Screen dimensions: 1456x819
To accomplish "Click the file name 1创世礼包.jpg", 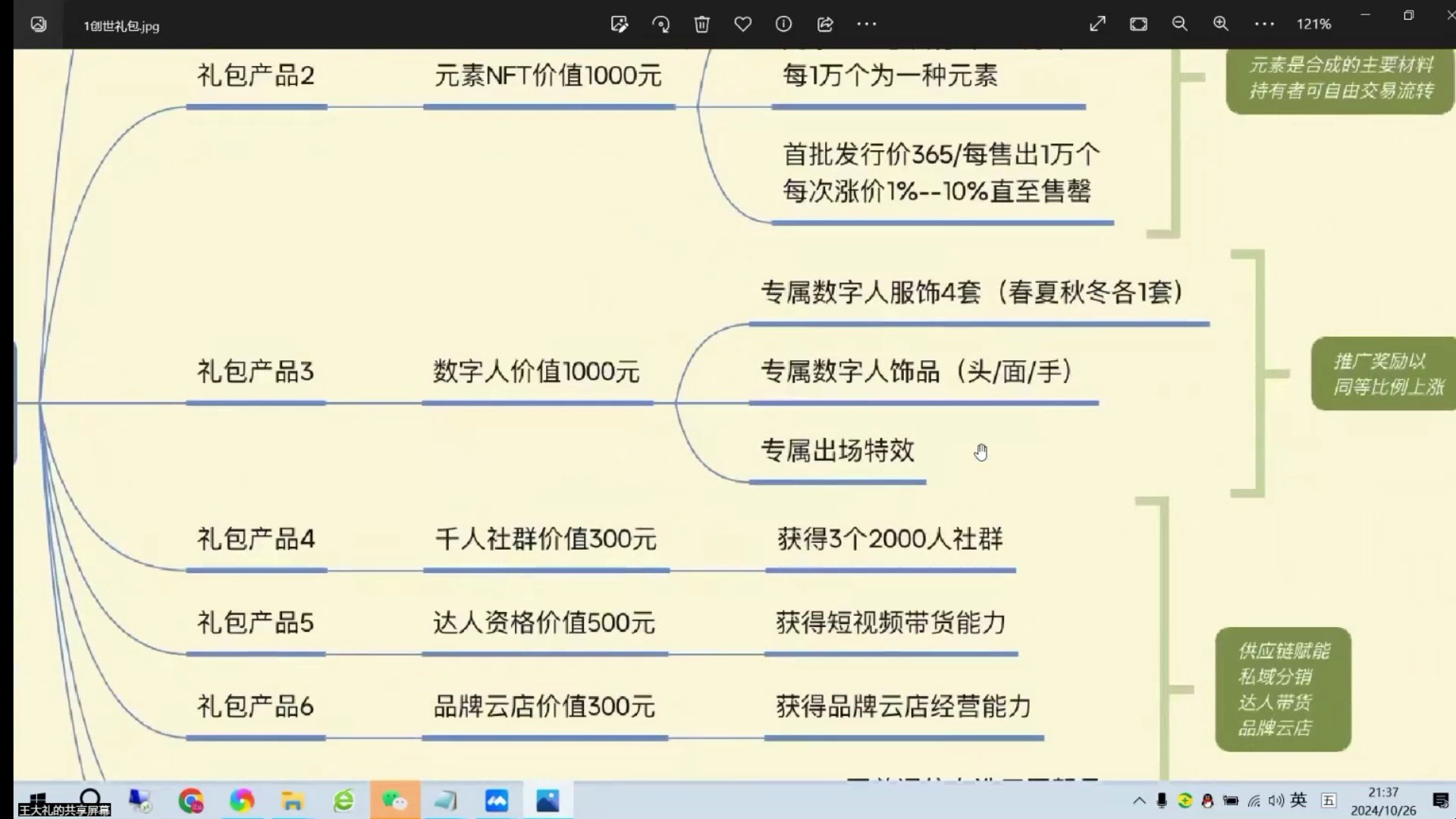I will click(121, 26).
